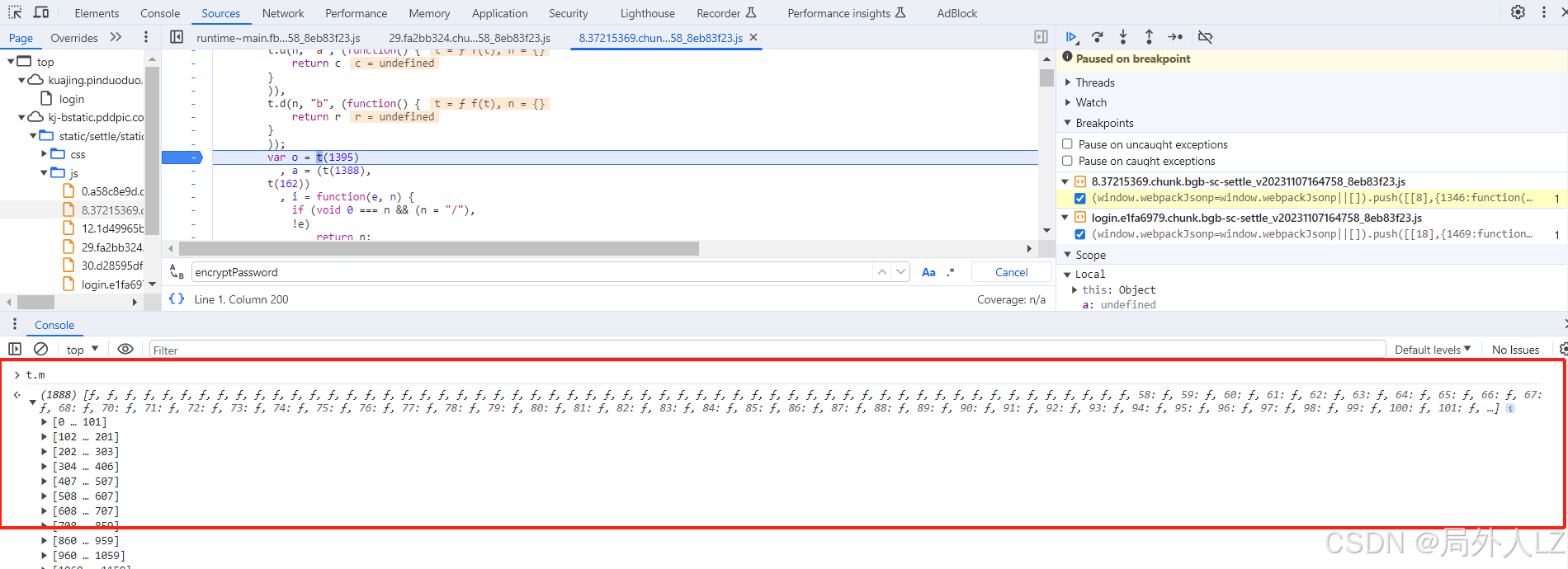Switch to the top-level Console tab

tap(160, 13)
